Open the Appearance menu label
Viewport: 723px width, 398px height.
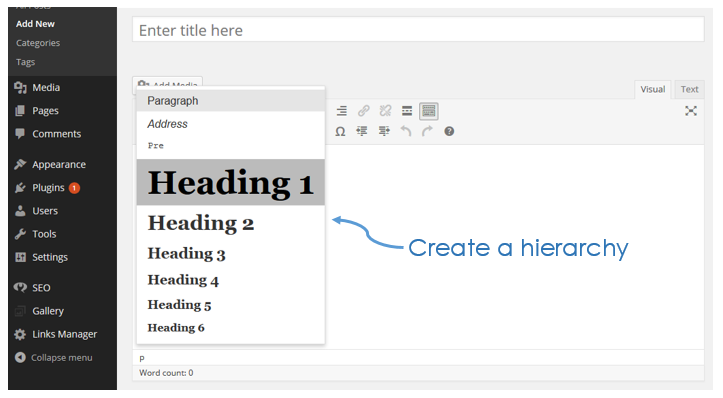click(x=59, y=165)
